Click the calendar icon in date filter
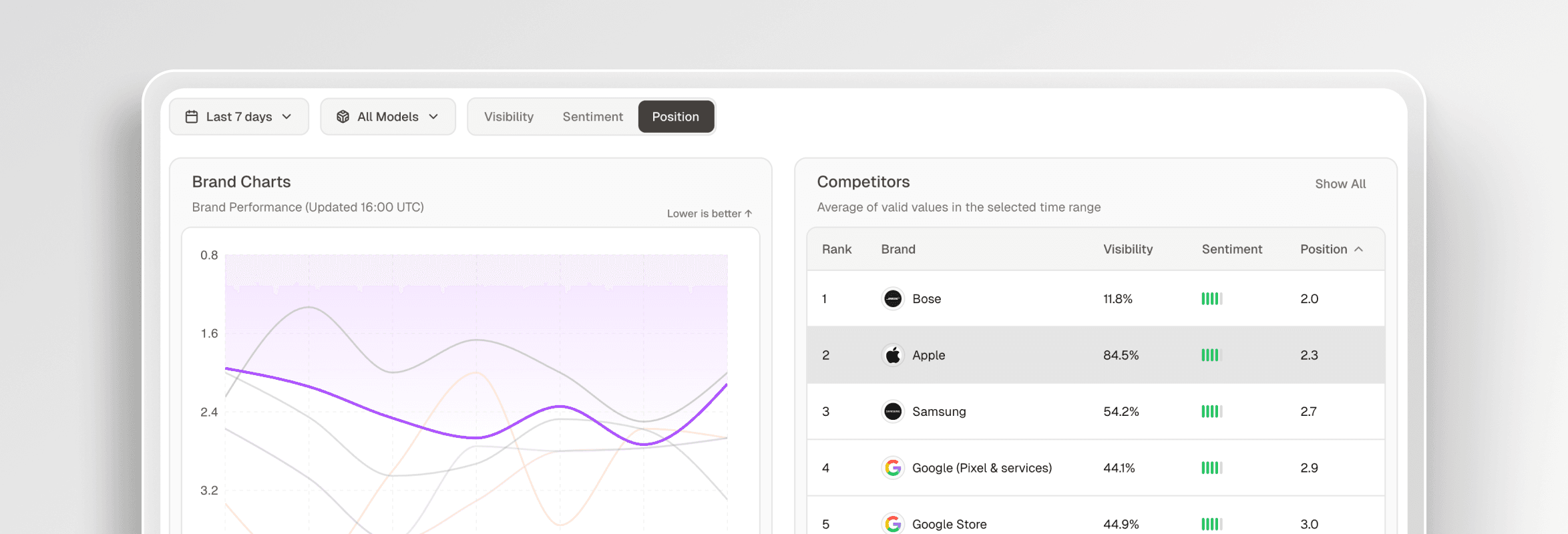The height and width of the screenshot is (534, 1568). 192,117
